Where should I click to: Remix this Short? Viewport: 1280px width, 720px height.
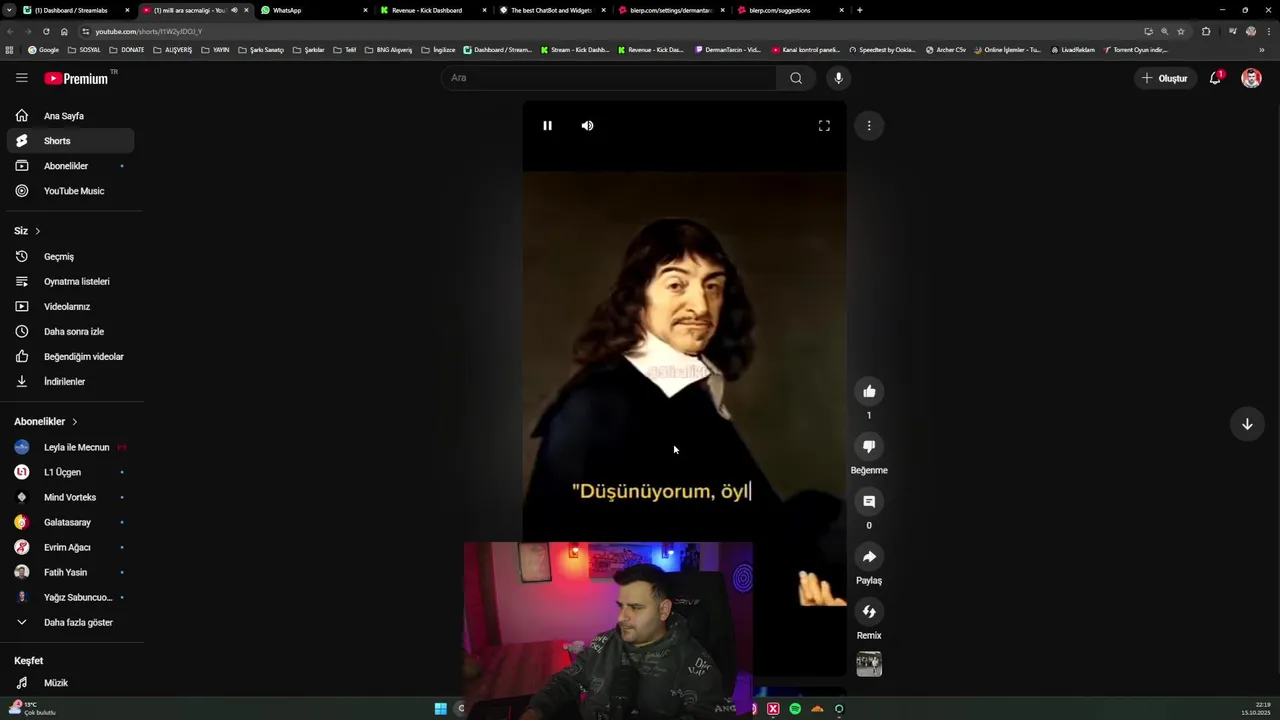pyautogui.click(x=869, y=612)
